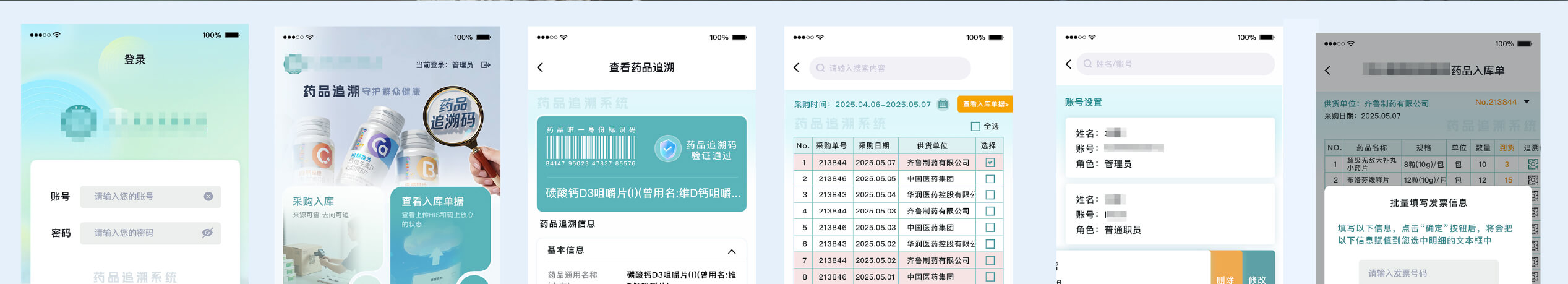Collapse the 基本信息 section
This screenshot has width=1568, height=284.
pos(732,251)
